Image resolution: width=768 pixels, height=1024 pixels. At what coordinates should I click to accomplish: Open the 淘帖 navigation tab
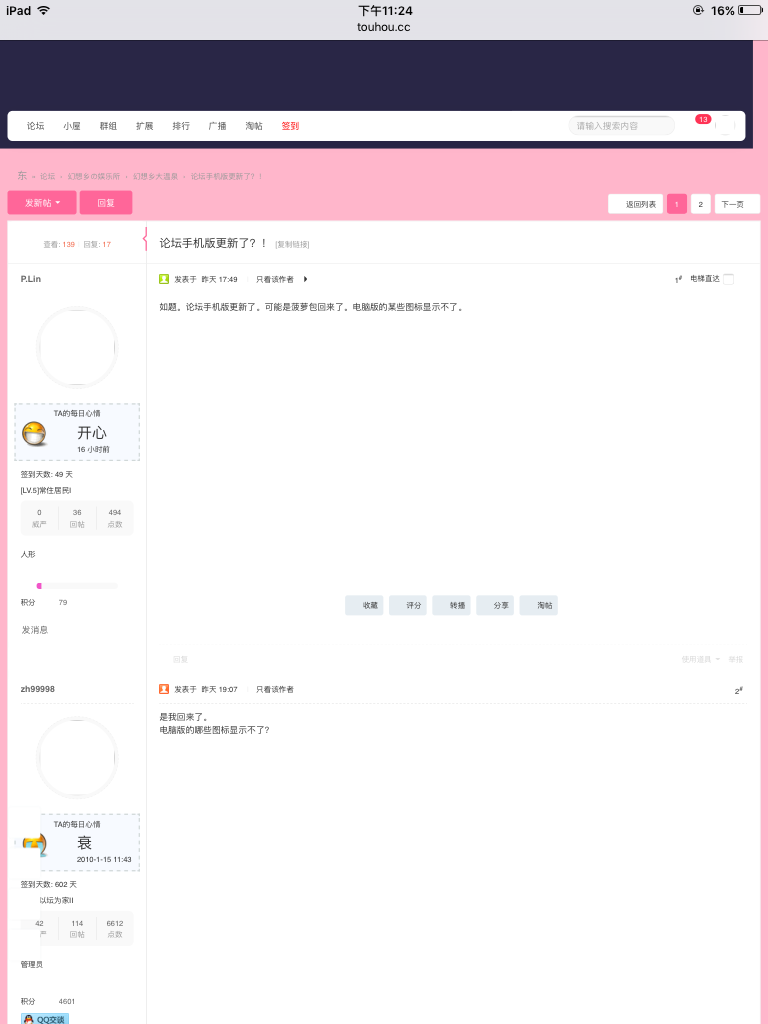coord(254,126)
